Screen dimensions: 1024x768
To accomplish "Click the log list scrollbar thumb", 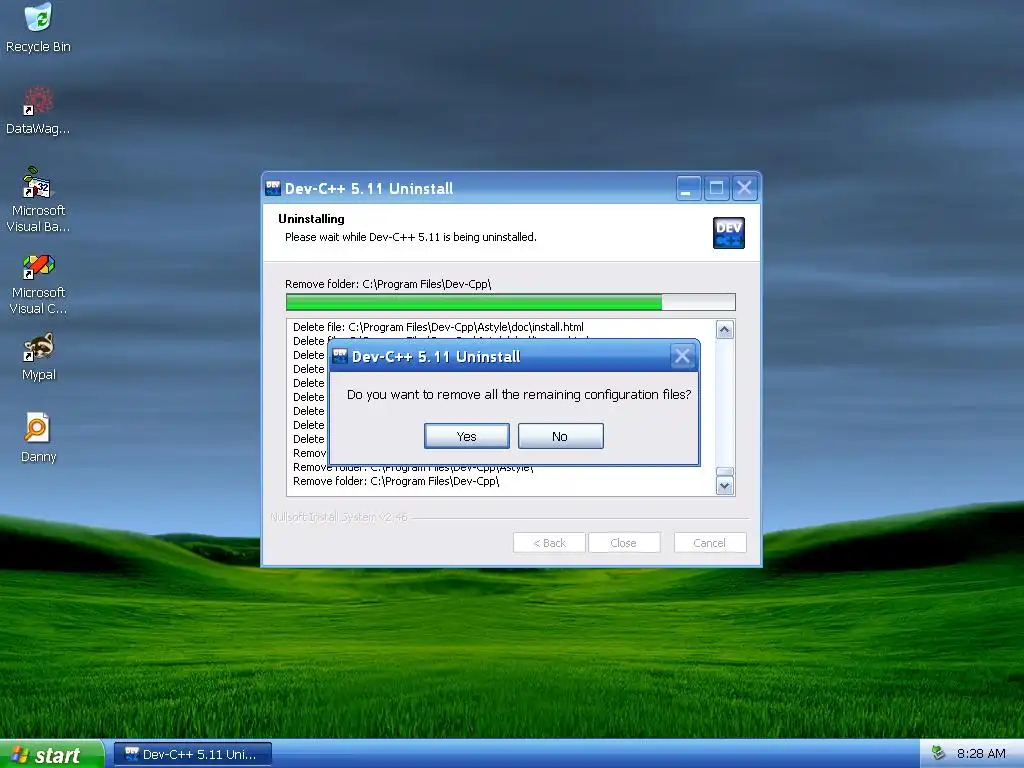I will tap(725, 472).
